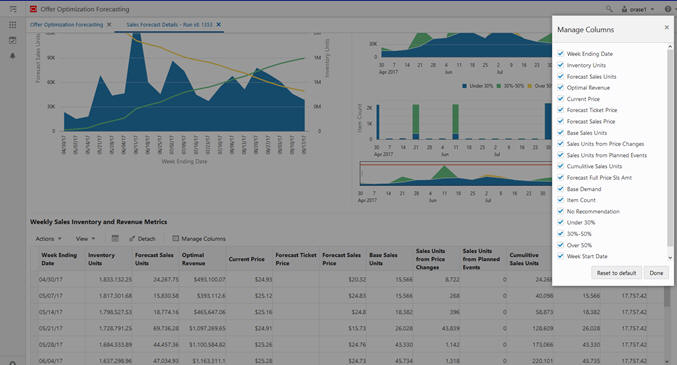Switch to Sales Forecast Details tab

click(x=169, y=25)
